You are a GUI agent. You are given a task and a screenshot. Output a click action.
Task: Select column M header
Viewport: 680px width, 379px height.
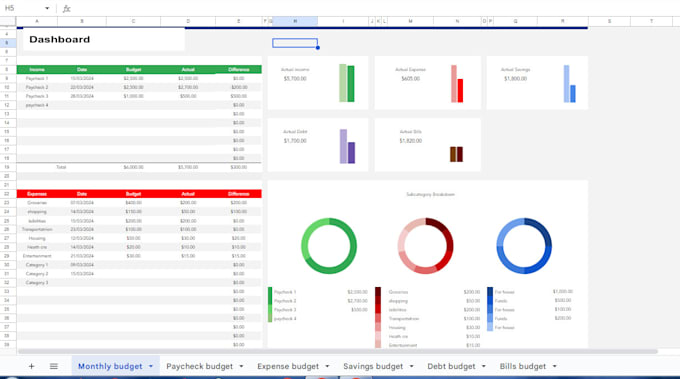(410, 21)
